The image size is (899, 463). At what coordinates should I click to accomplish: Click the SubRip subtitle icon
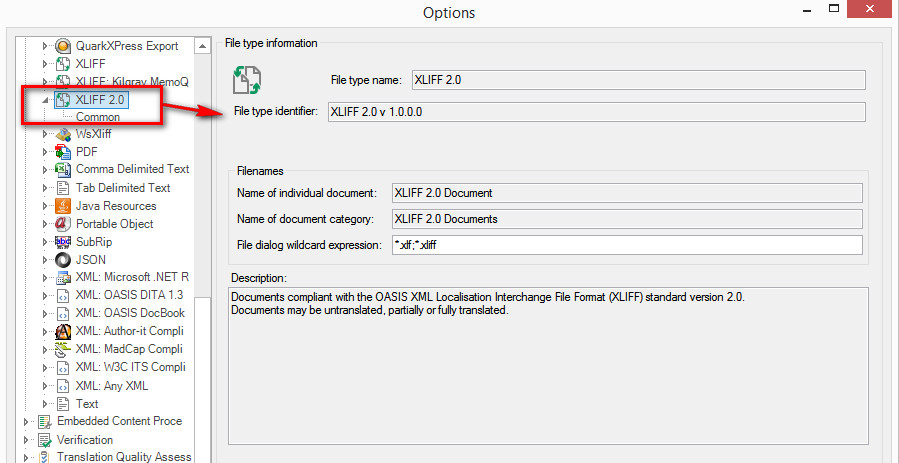62,242
